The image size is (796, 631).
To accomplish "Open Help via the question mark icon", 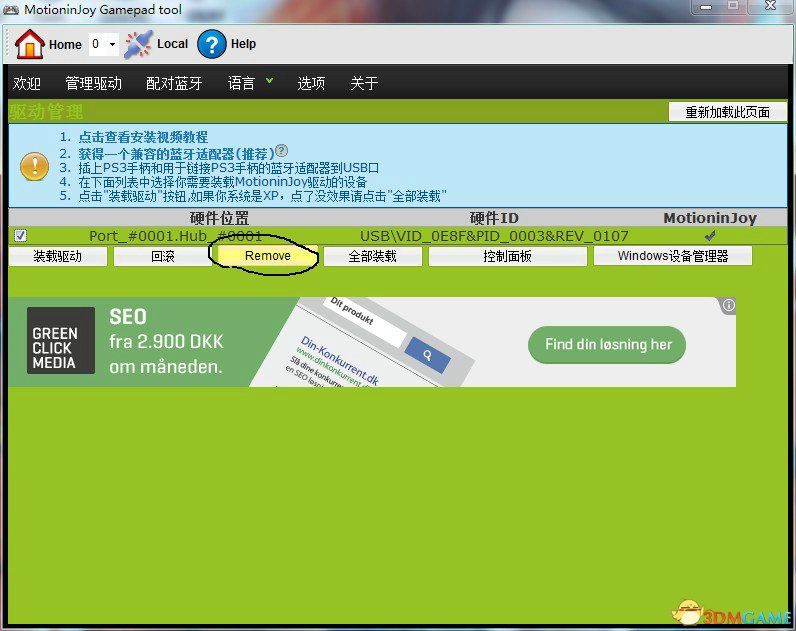I will (211, 44).
